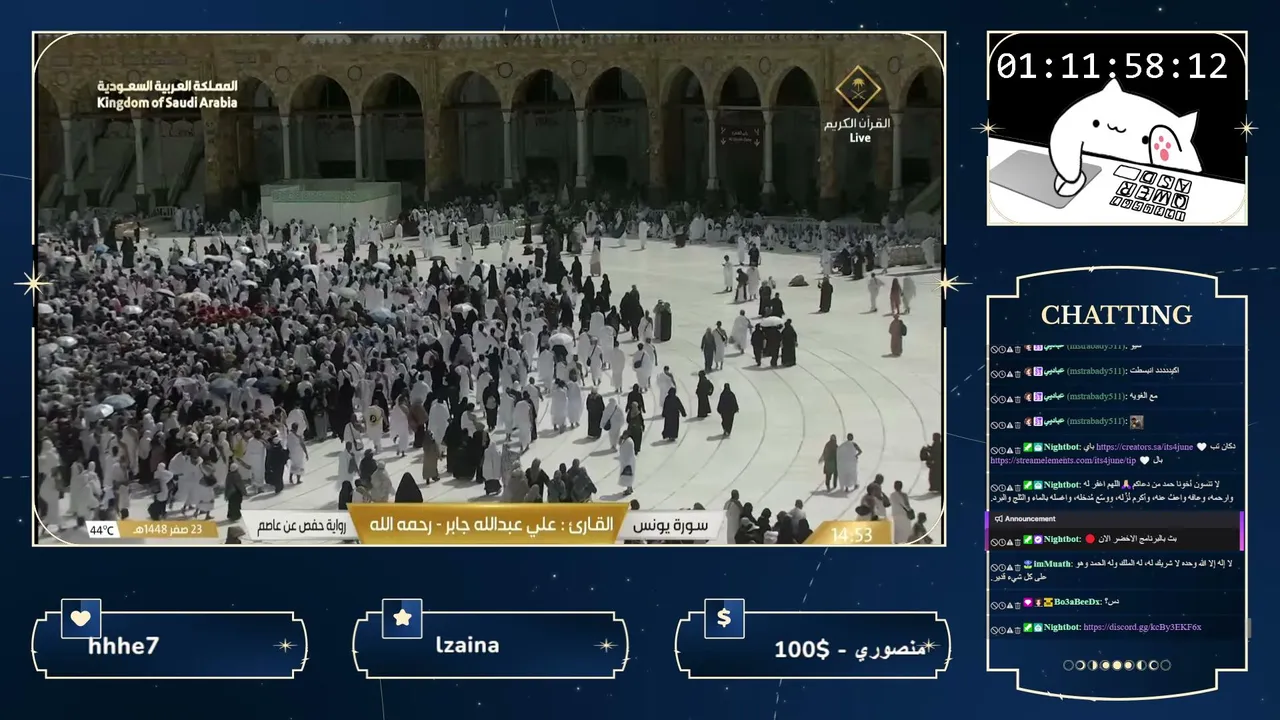Click the warn triangle on Nightbot's discord message
1280x720 pixels.
click(x=1010, y=628)
